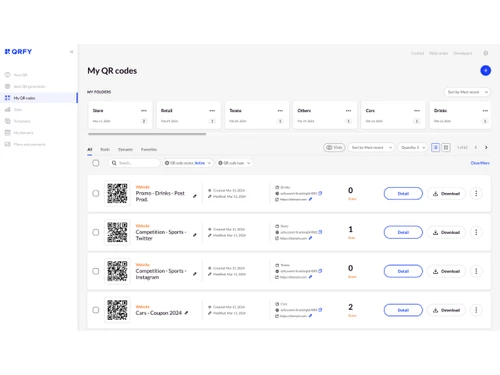Image resolution: width=500 pixels, height=375 pixels.
Task: Switch to the Dynamic tab
Action: coord(125,149)
